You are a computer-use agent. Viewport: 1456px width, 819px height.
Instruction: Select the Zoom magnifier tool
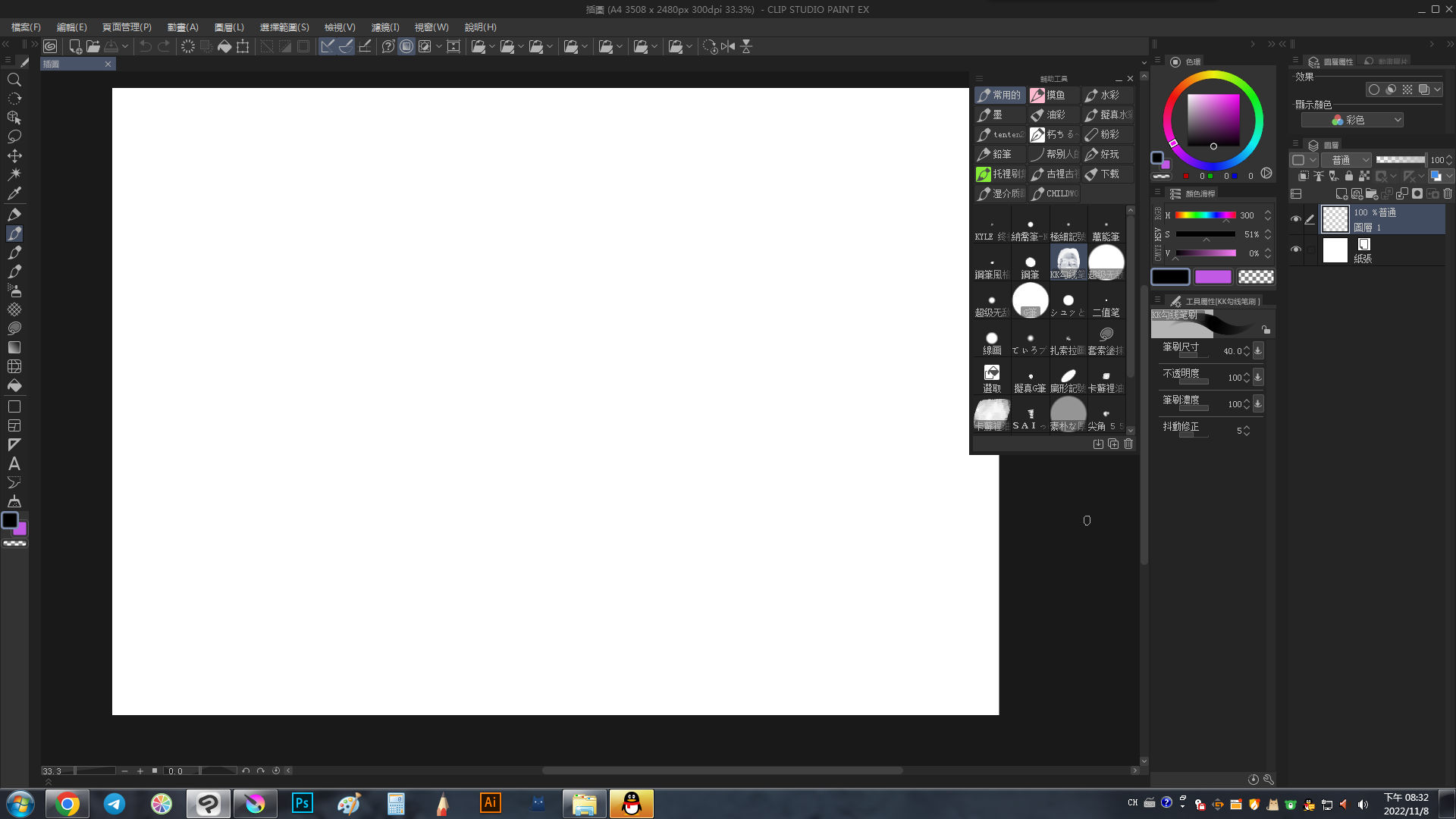[x=14, y=80]
